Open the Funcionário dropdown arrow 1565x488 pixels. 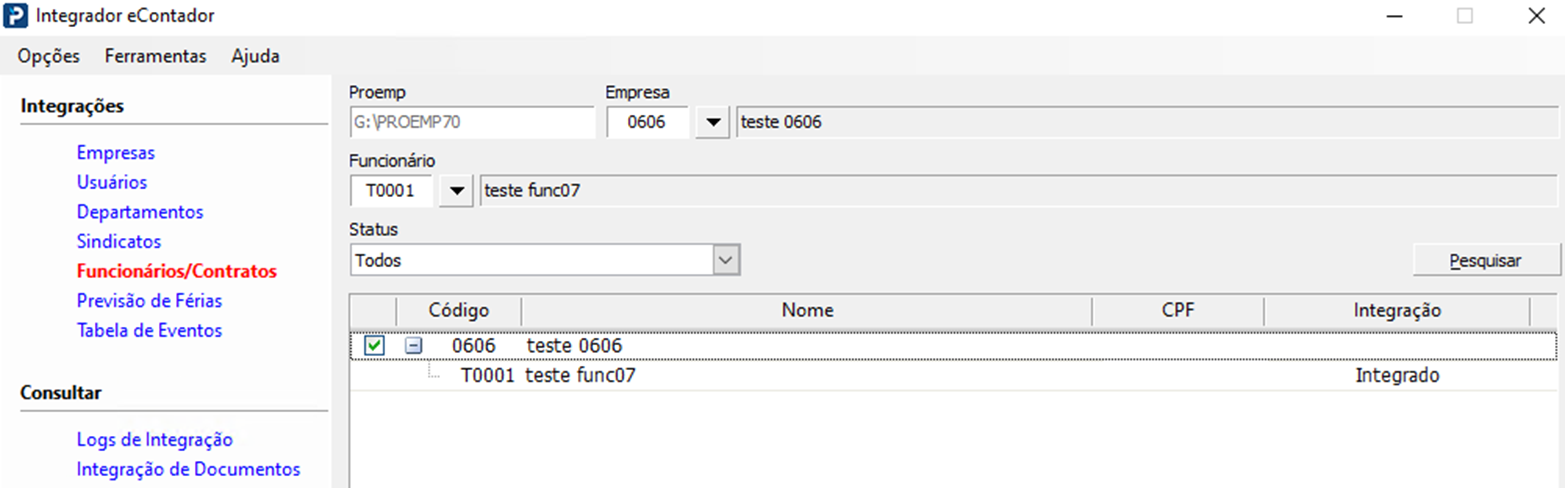(x=456, y=191)
